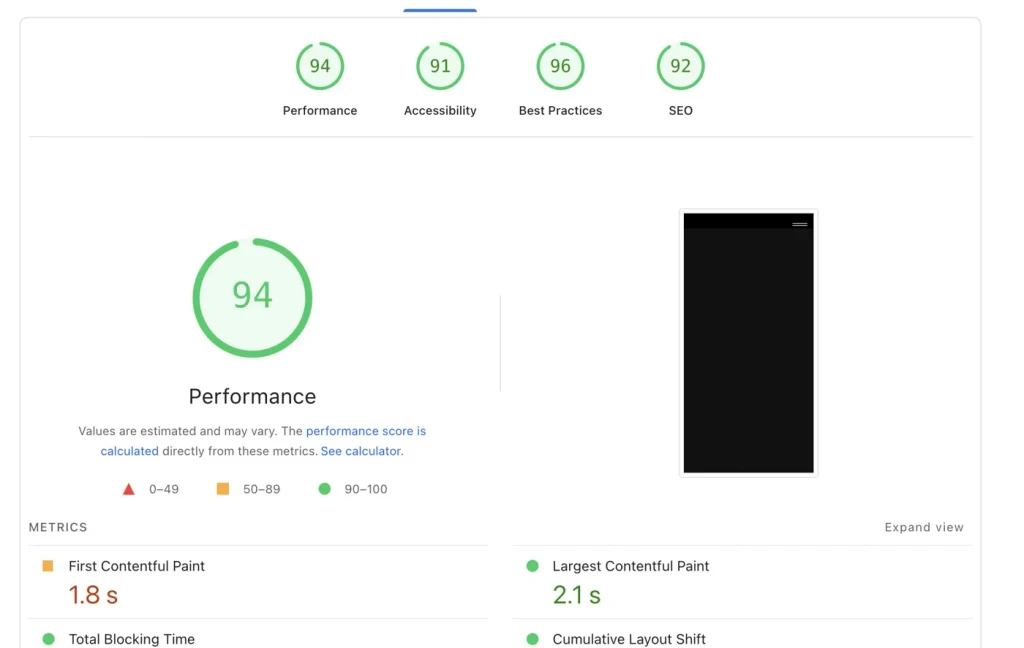Click the green dot next to Total Blocking Time
The width and height of the screenshot is (1024, 648).
pos(48,639)
